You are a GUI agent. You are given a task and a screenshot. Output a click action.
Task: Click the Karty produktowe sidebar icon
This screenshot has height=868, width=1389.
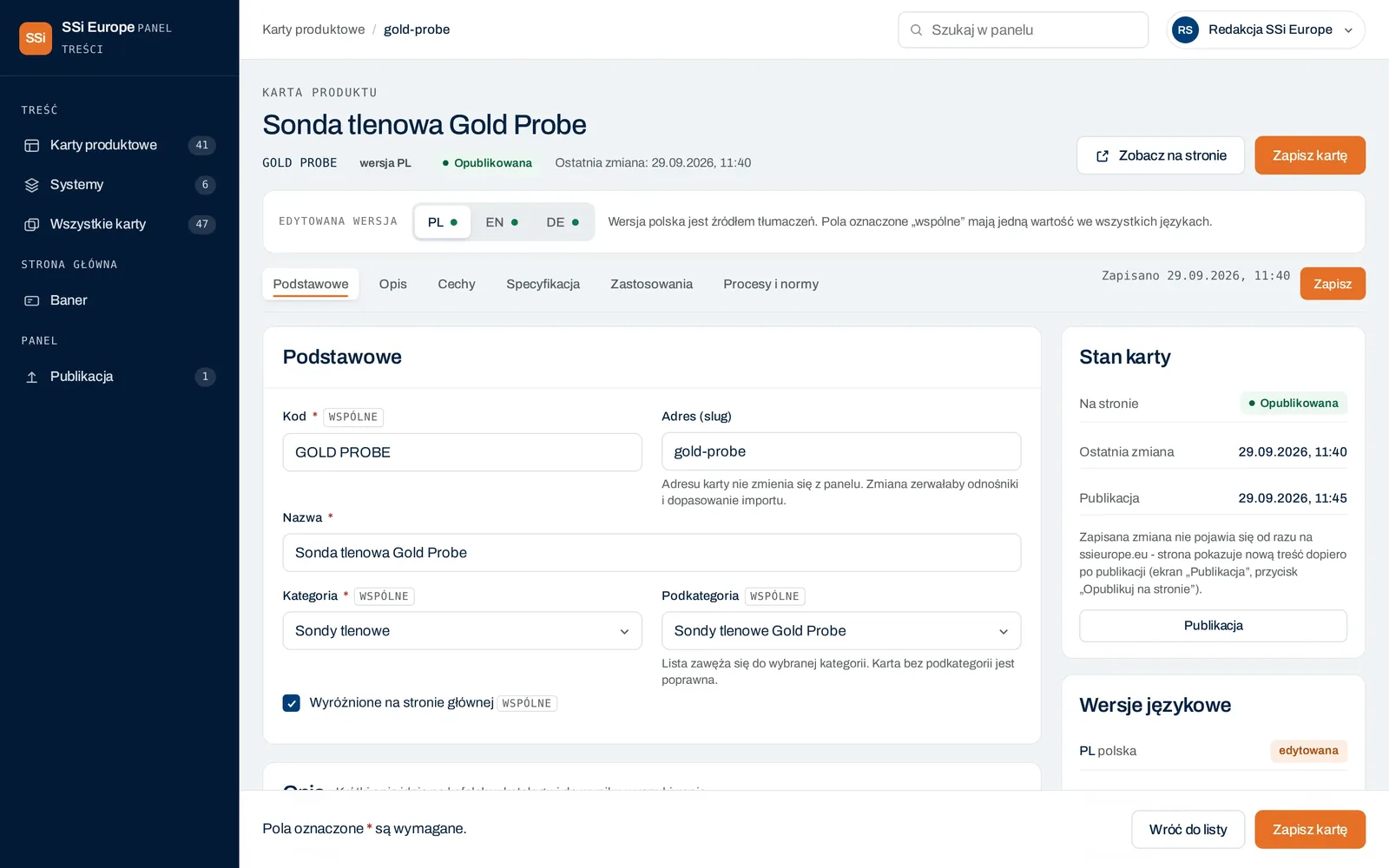(x=32, y=146)
